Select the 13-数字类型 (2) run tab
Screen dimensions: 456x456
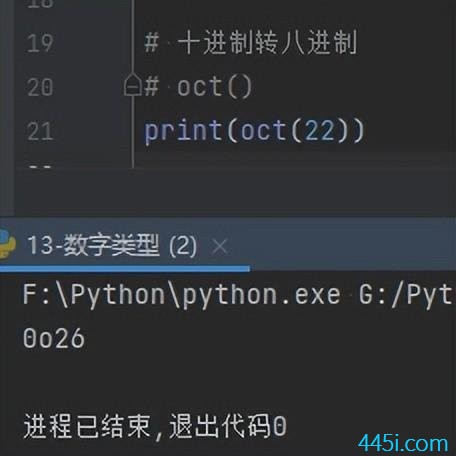tap(112, 246)
